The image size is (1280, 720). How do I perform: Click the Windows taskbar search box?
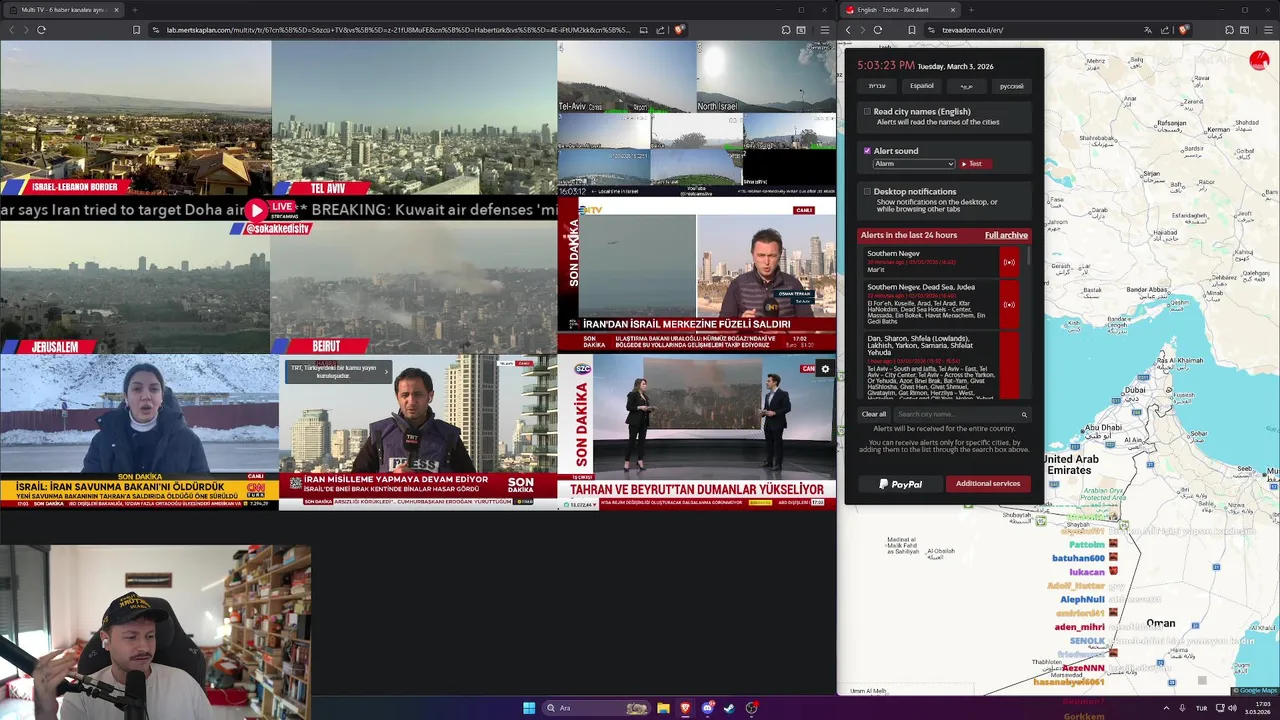(596, 708)
